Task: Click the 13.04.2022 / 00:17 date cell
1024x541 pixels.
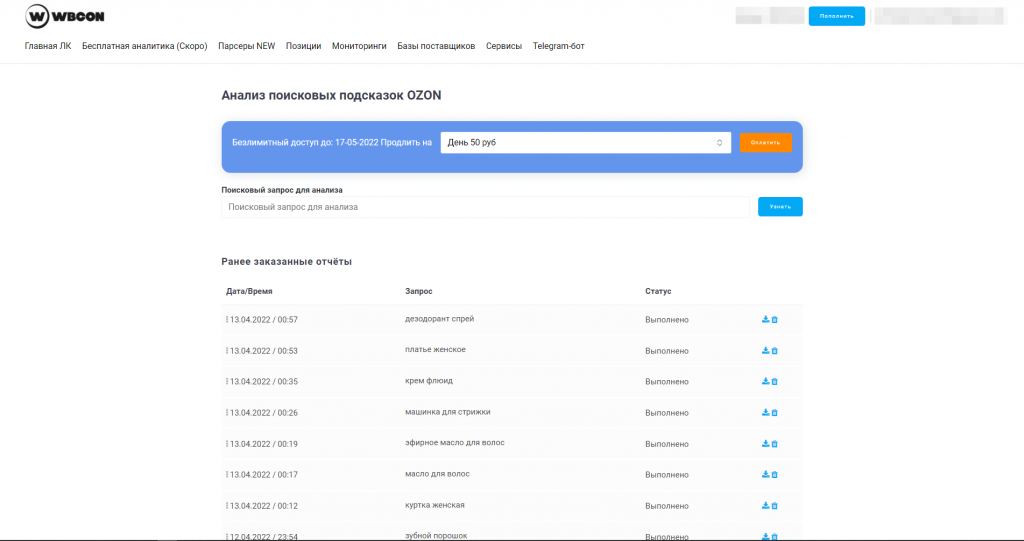Action: coord(264,475)
